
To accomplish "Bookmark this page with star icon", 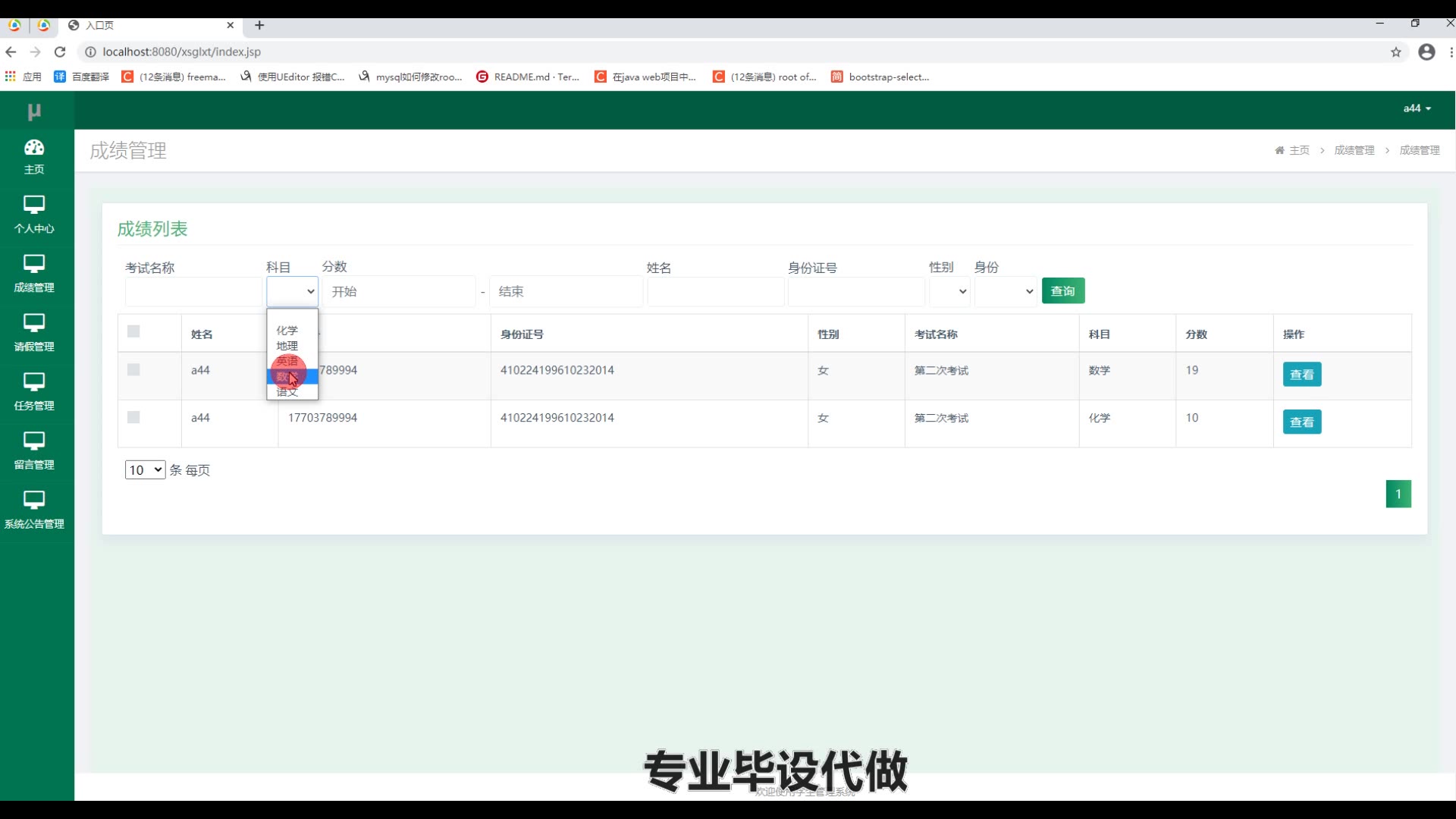I will (x=1396, y=52).
